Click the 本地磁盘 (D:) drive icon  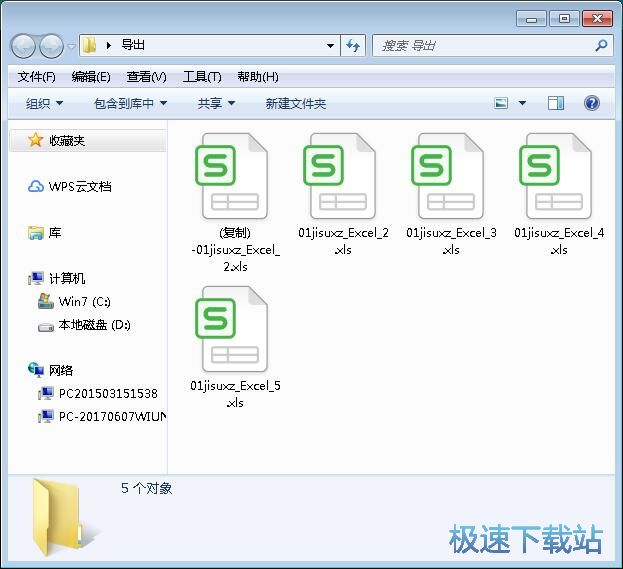tap(46, 327)
